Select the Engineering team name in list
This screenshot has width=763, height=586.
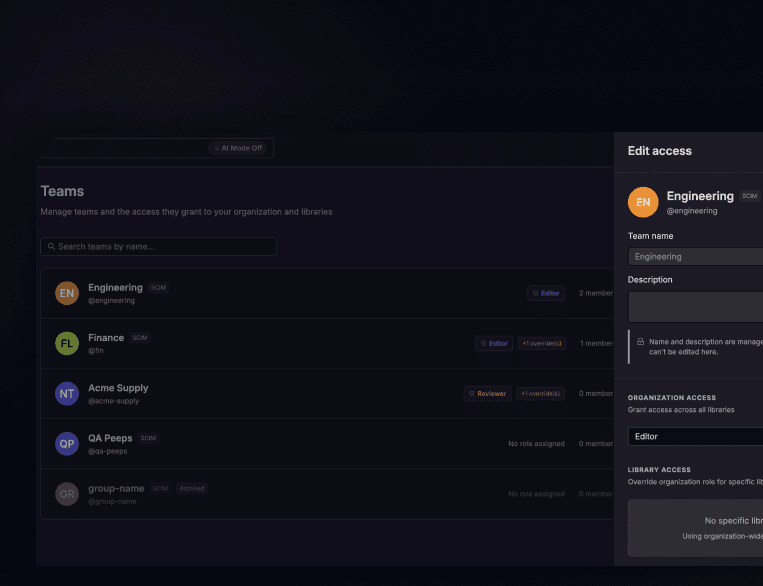click(x=115, y=287)
